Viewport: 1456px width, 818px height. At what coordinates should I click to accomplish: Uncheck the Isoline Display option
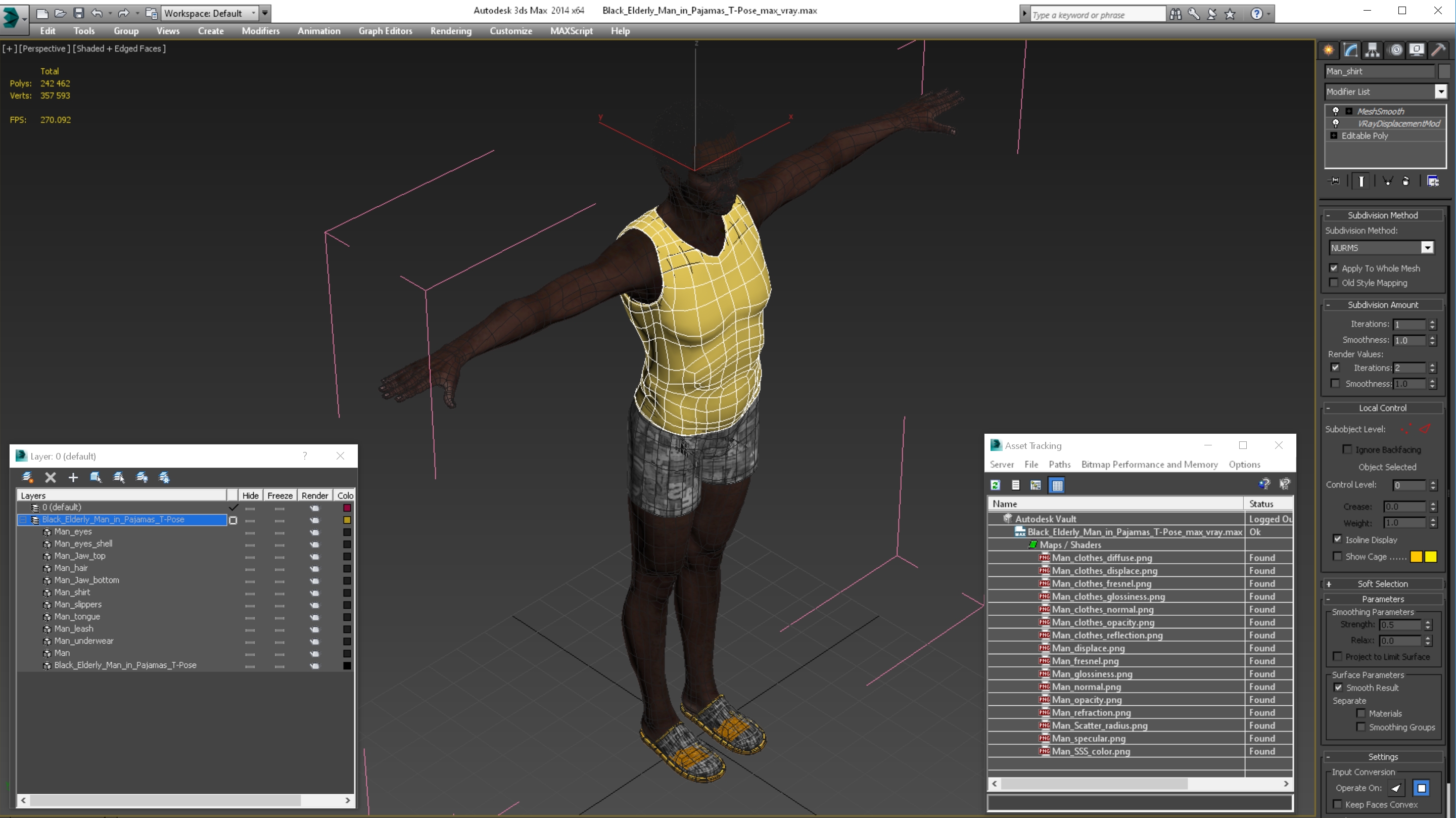coord(1337,539)
